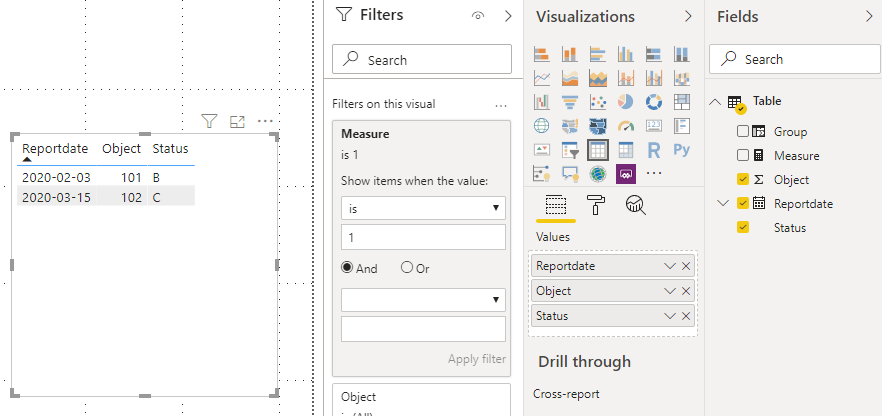
Task: Select the Ribbon chart visual
Action: (x=682, y=78)
